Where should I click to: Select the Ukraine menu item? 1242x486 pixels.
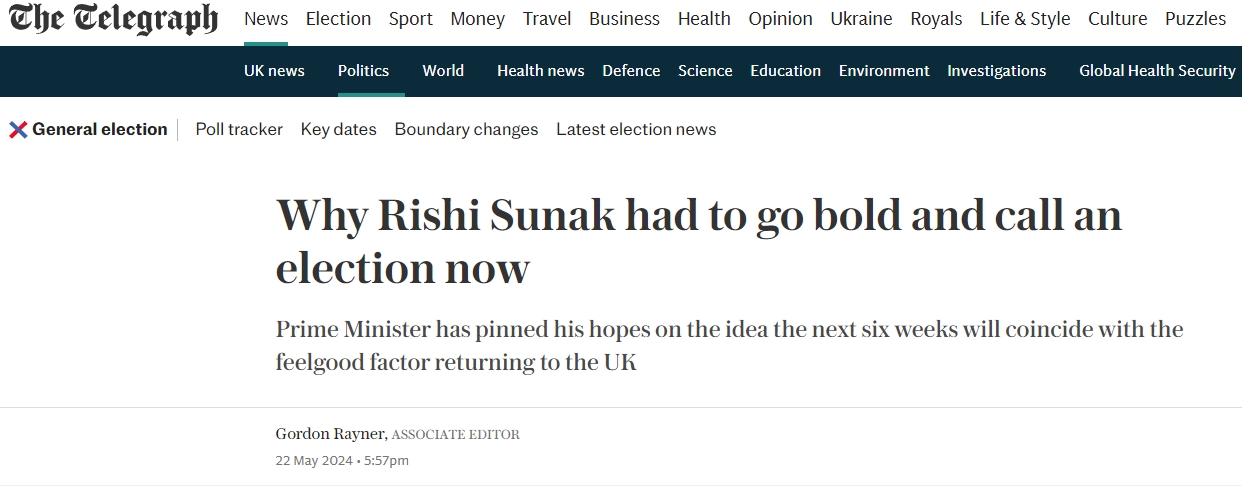coord(861,19)
